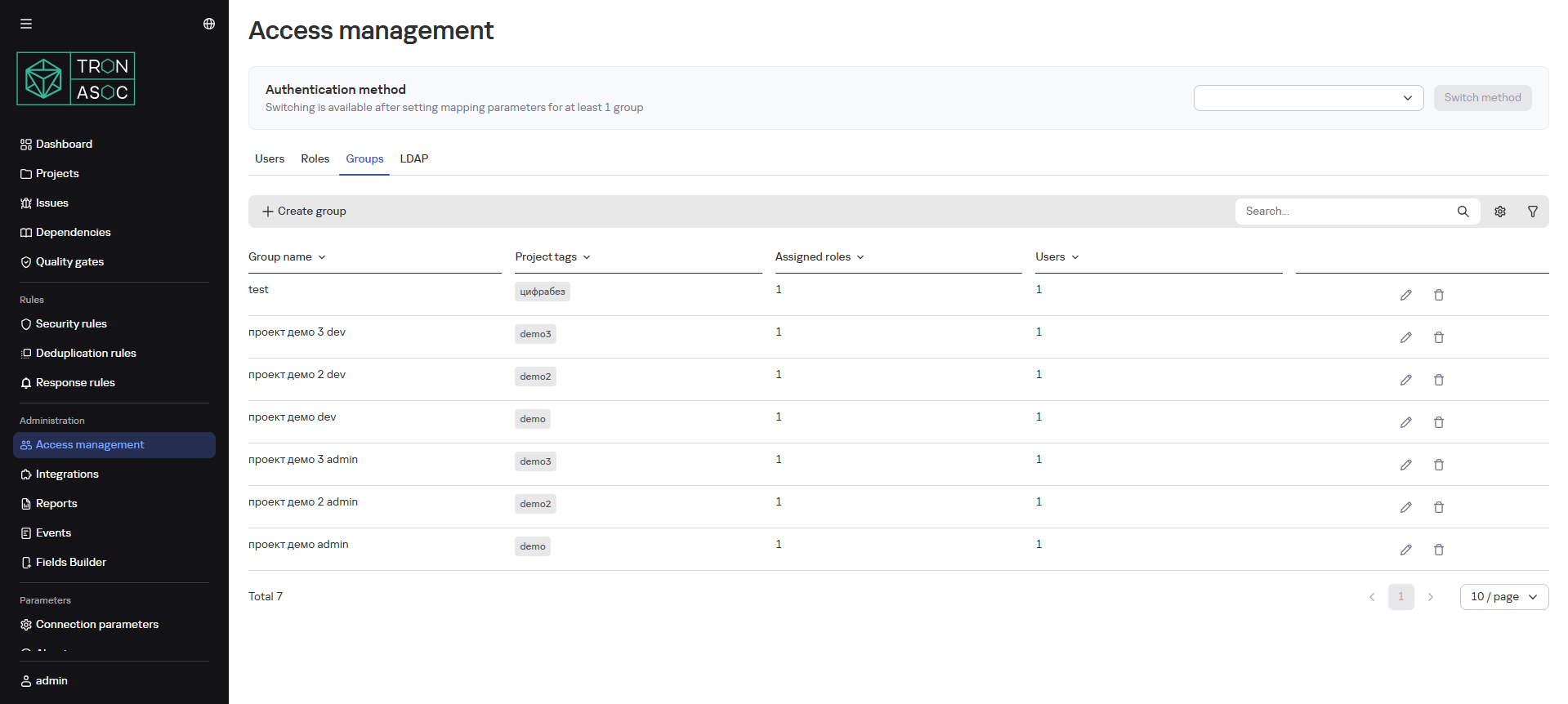1568x704 pixels.
Task: Open the Roles tab
Action: 315,159
